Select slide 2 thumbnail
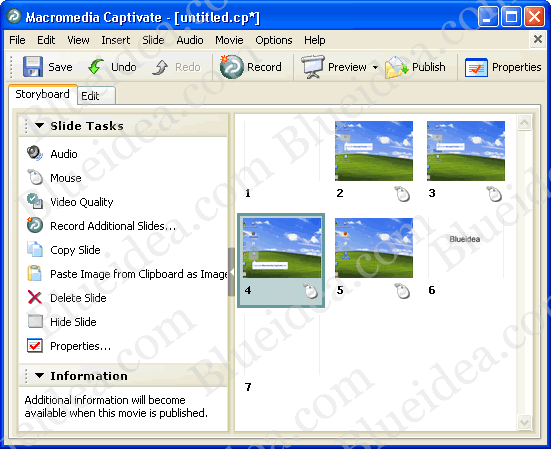Viewport: 551px width, 449px height. pos(374,151)
